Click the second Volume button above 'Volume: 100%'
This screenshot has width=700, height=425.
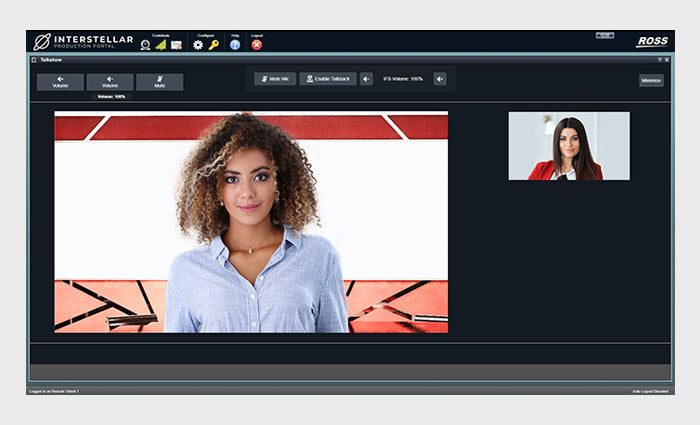110,82
